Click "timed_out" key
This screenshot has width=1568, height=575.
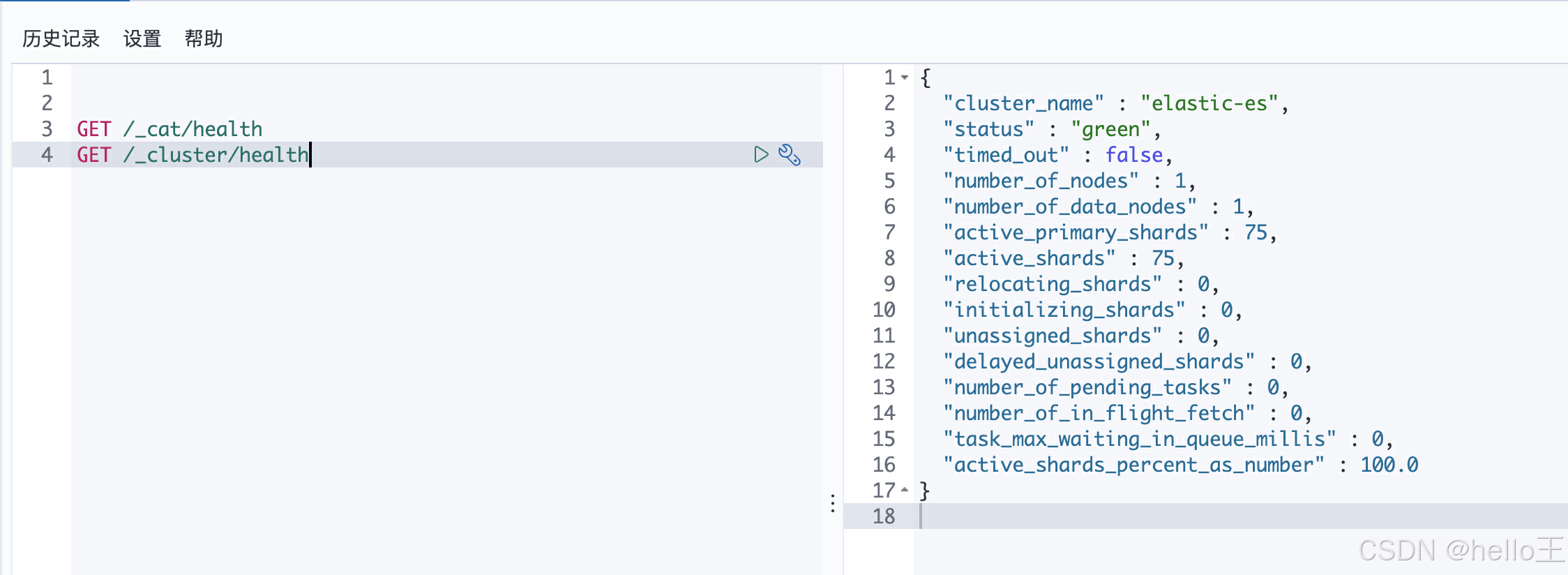[x=1006, y=155]
